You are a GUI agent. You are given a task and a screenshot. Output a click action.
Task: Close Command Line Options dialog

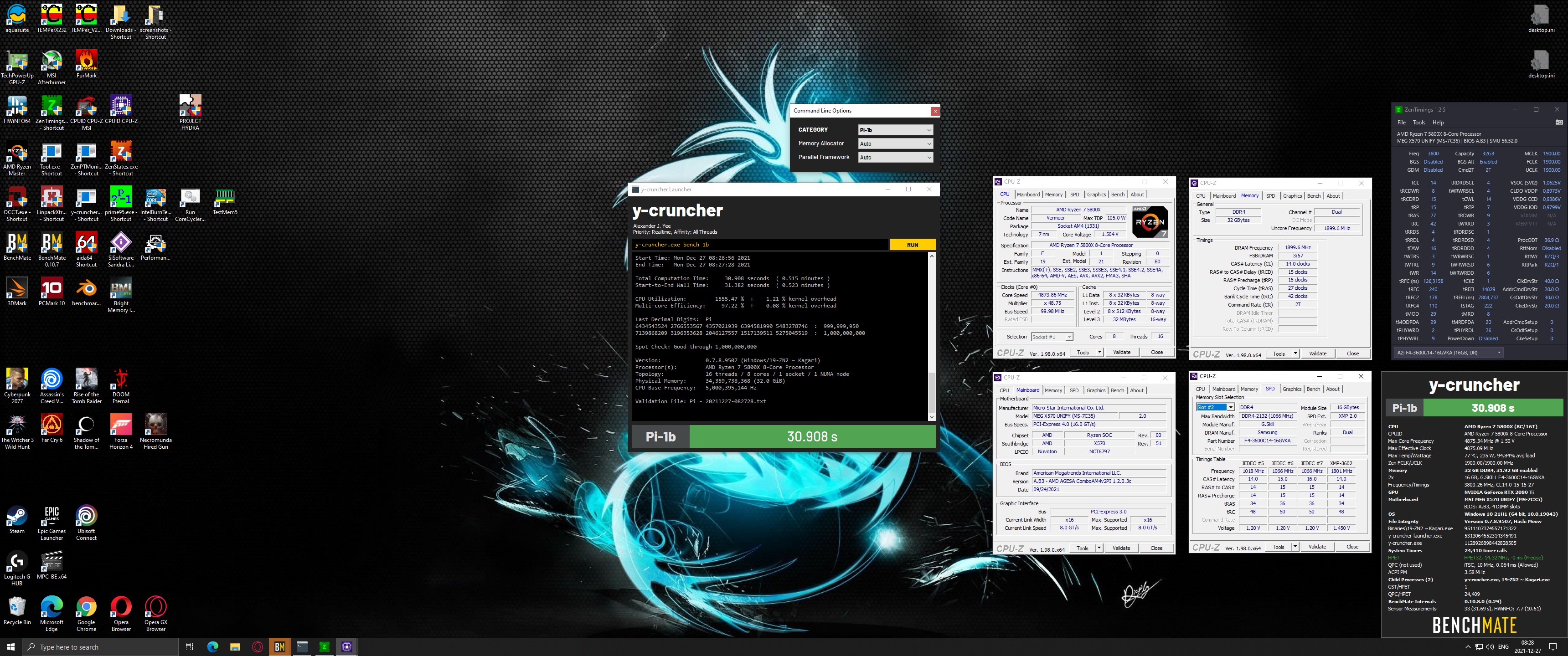(935, 111)
